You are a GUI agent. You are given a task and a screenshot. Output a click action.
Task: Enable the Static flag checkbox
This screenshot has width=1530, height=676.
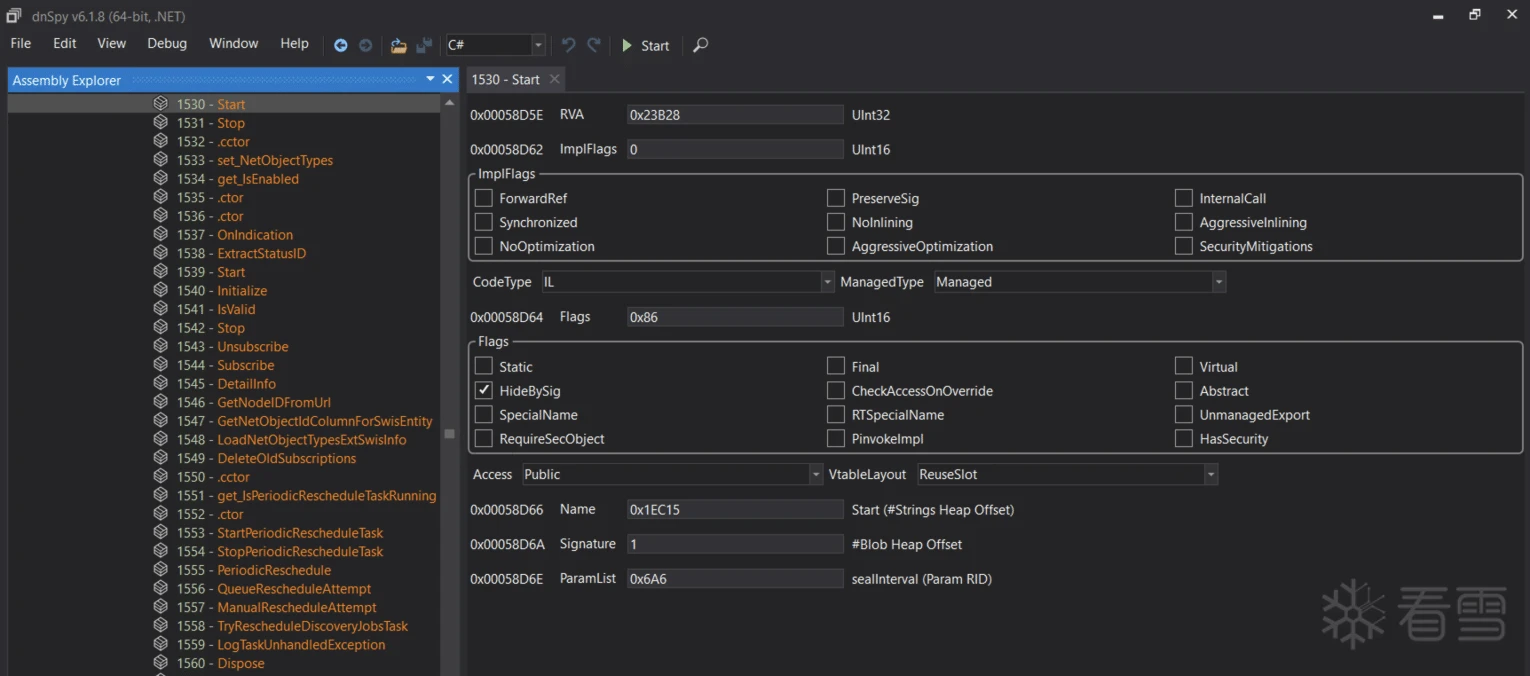coord(484,367)
